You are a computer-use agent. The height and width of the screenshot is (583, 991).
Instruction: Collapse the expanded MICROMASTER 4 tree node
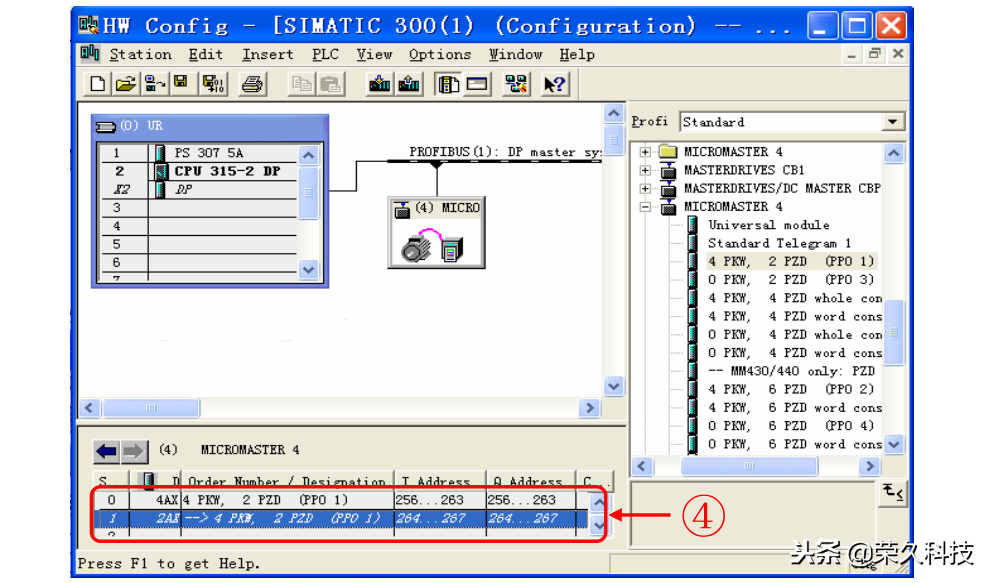[x=646, y=207]
